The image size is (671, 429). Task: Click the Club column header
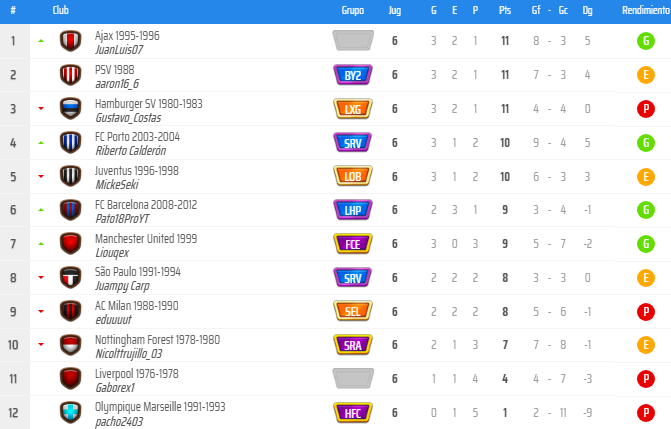[60, 9]
